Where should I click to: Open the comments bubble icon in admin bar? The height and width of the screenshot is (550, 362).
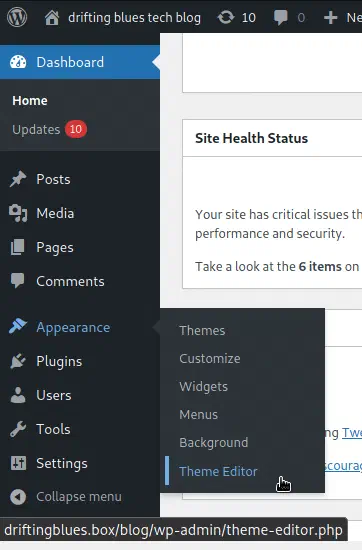click(x=281, y=17)
